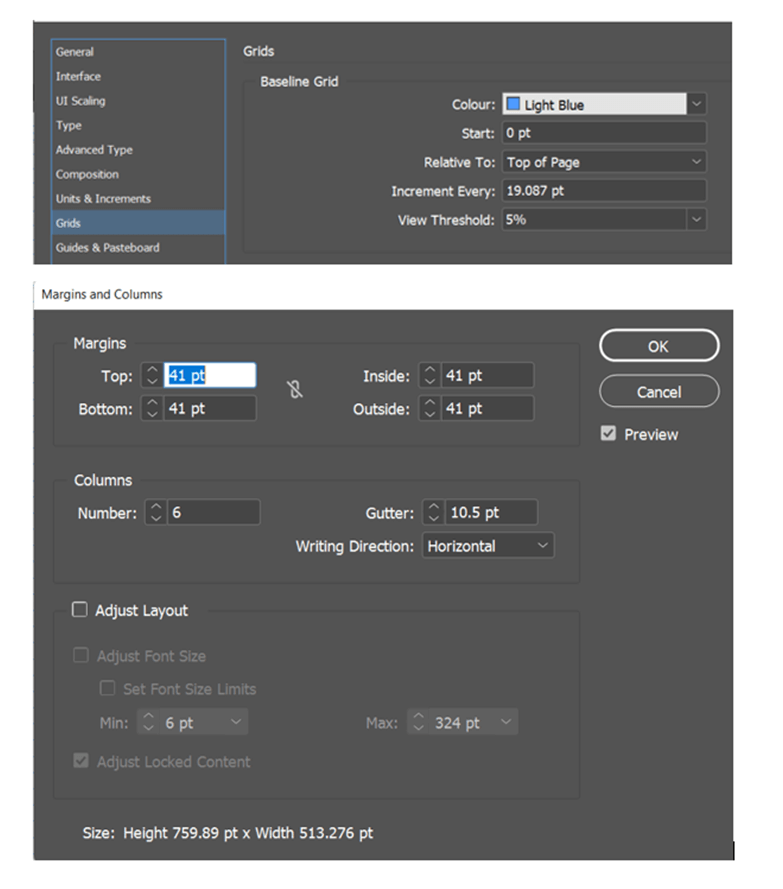The image size is (783, 889).
Task: Click OK in Margins and Columns
Action: tap(659, 346)
